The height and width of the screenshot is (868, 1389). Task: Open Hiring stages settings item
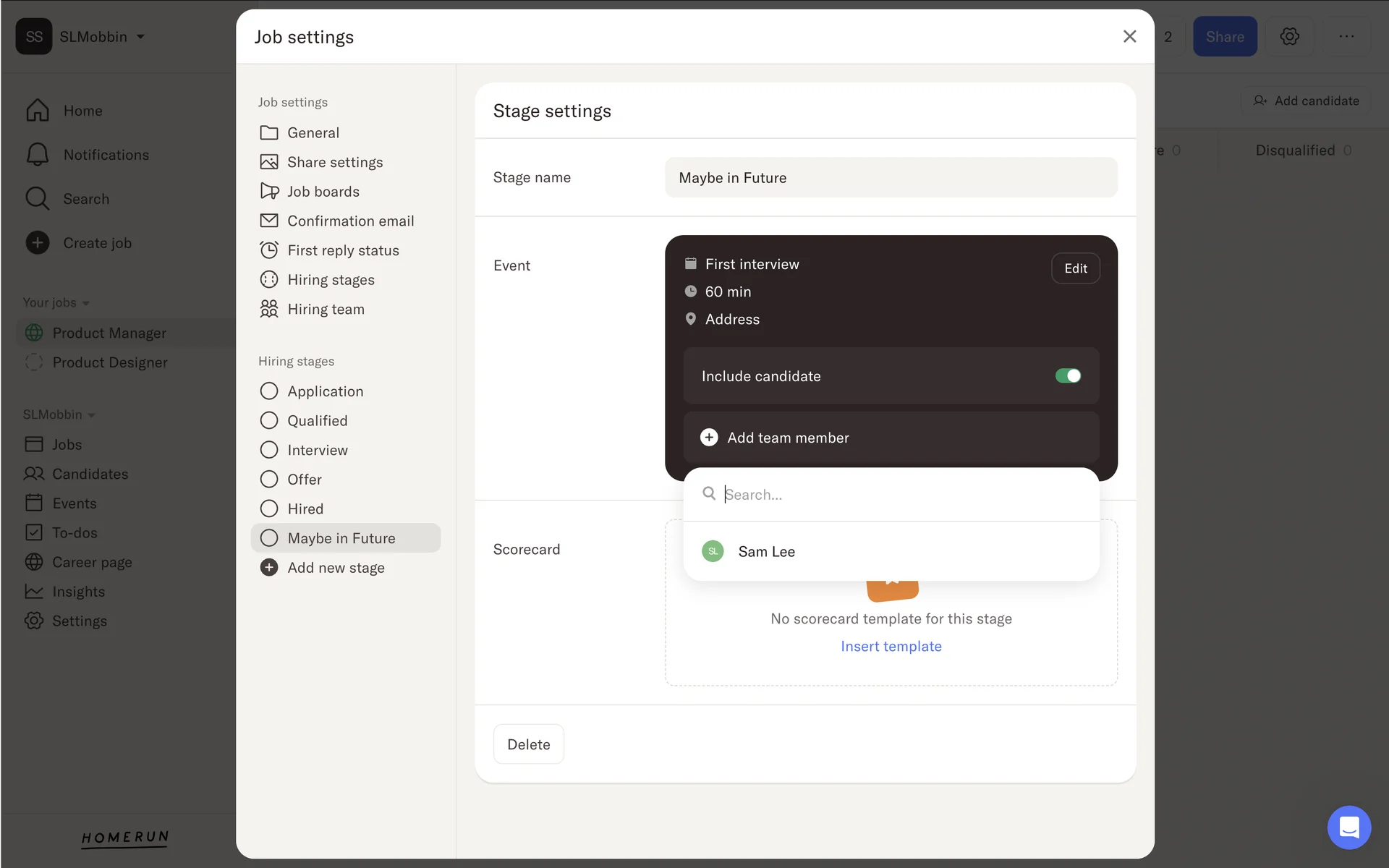pyautogui.click(x=330, y=280)
